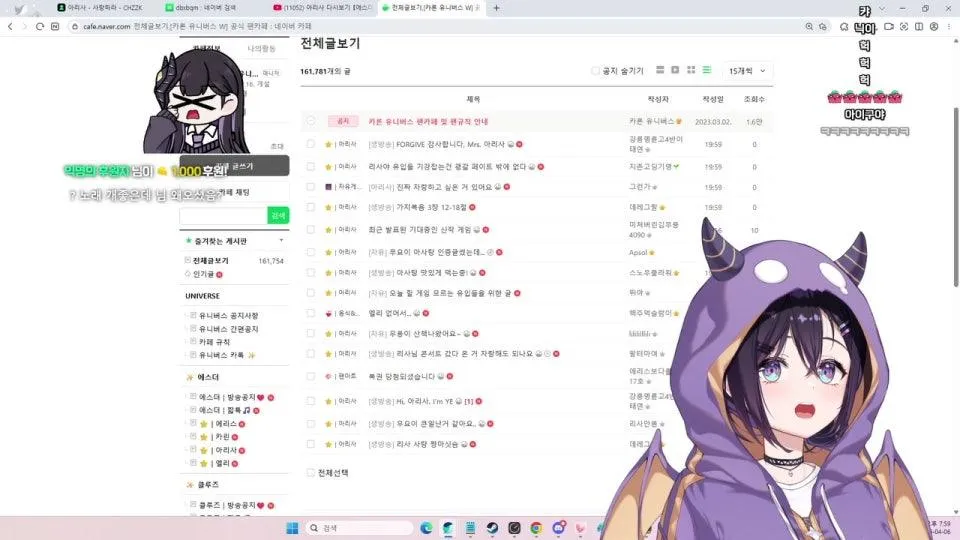Check the box for 얼리 없어서 post
This screenshot has width=960, height=540.
click(x=310, y=313)
